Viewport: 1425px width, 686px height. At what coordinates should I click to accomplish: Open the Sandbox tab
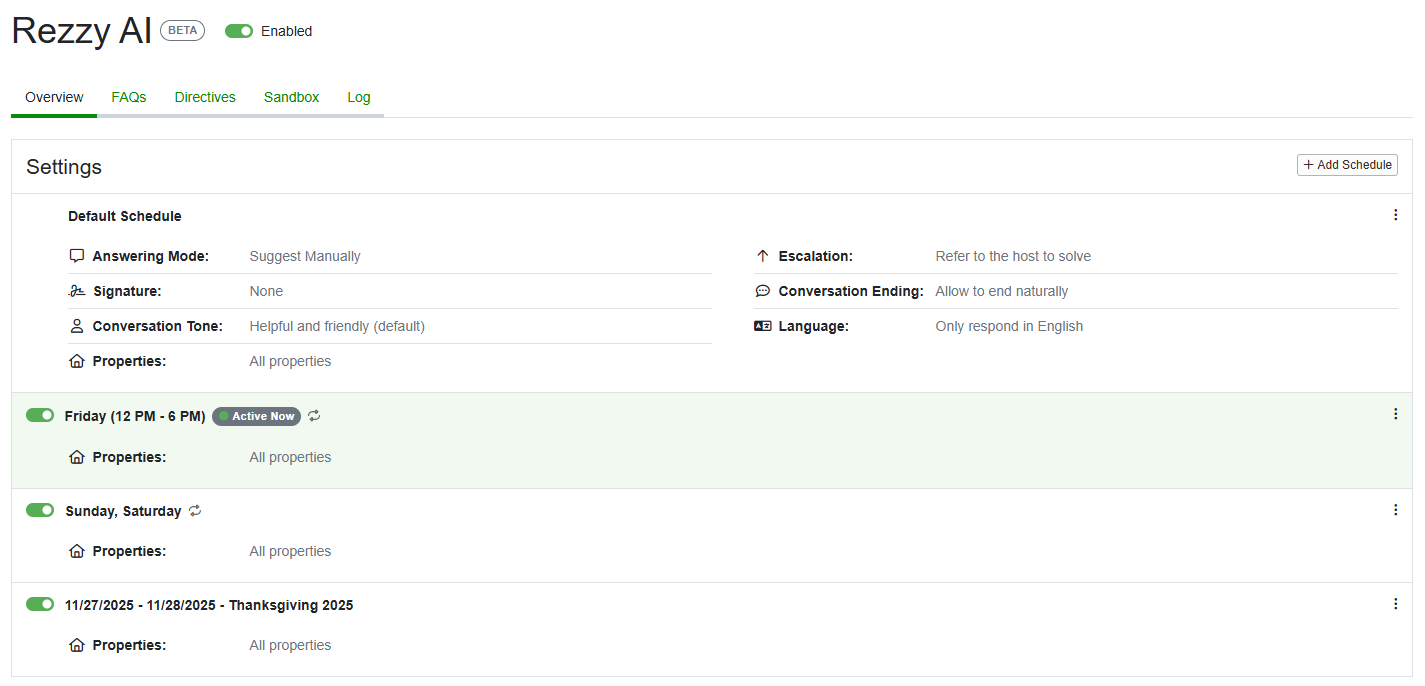[x=291, y=97]
